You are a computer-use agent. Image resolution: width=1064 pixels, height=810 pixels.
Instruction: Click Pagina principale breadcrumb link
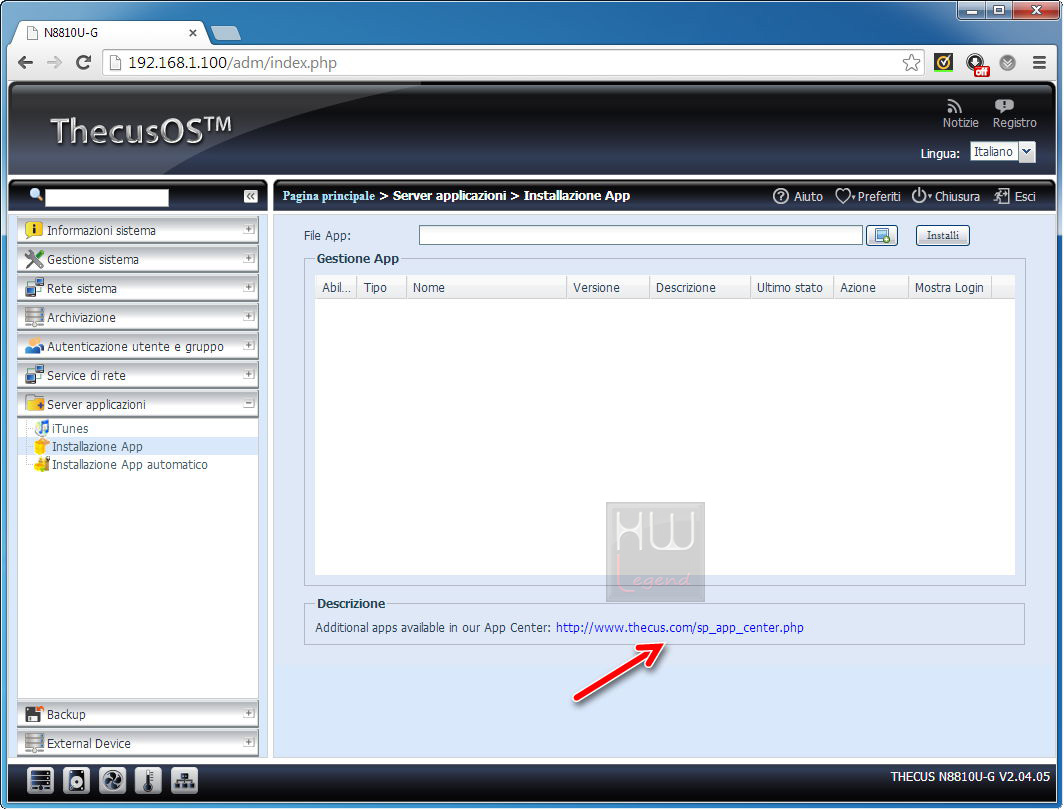328,195
